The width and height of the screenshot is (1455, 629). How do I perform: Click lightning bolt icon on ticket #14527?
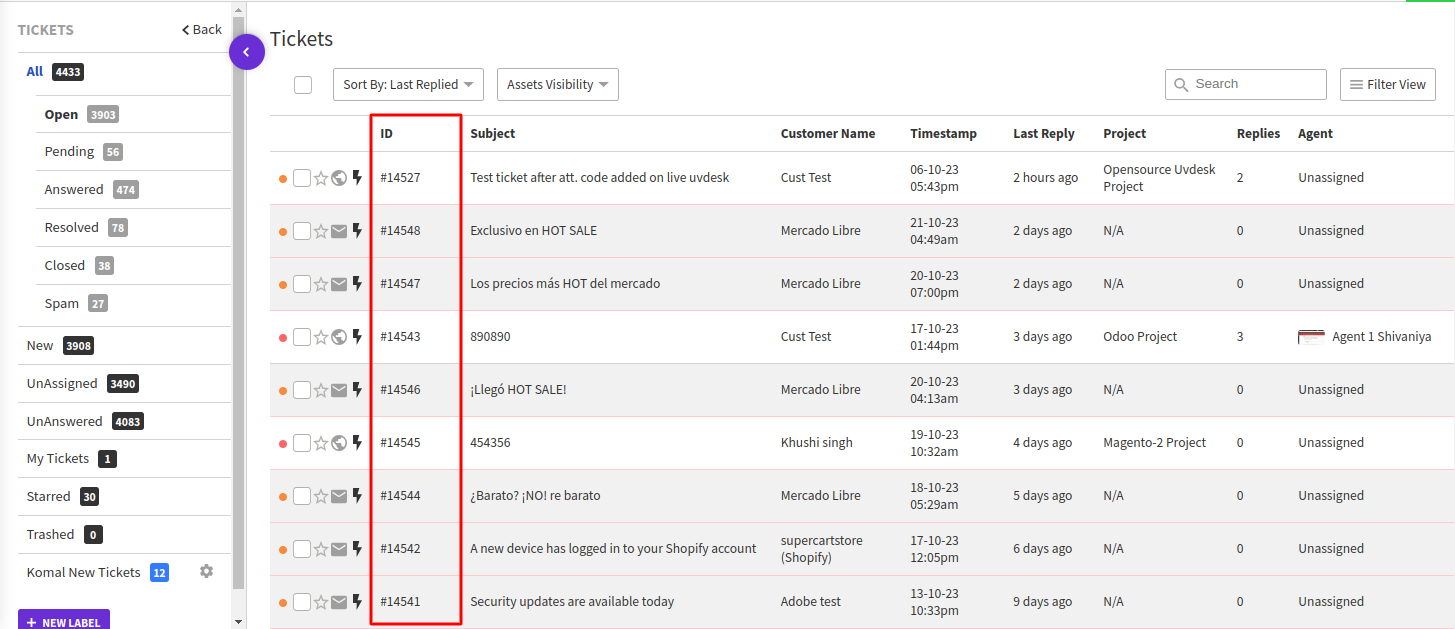click(x=357, y=178)
